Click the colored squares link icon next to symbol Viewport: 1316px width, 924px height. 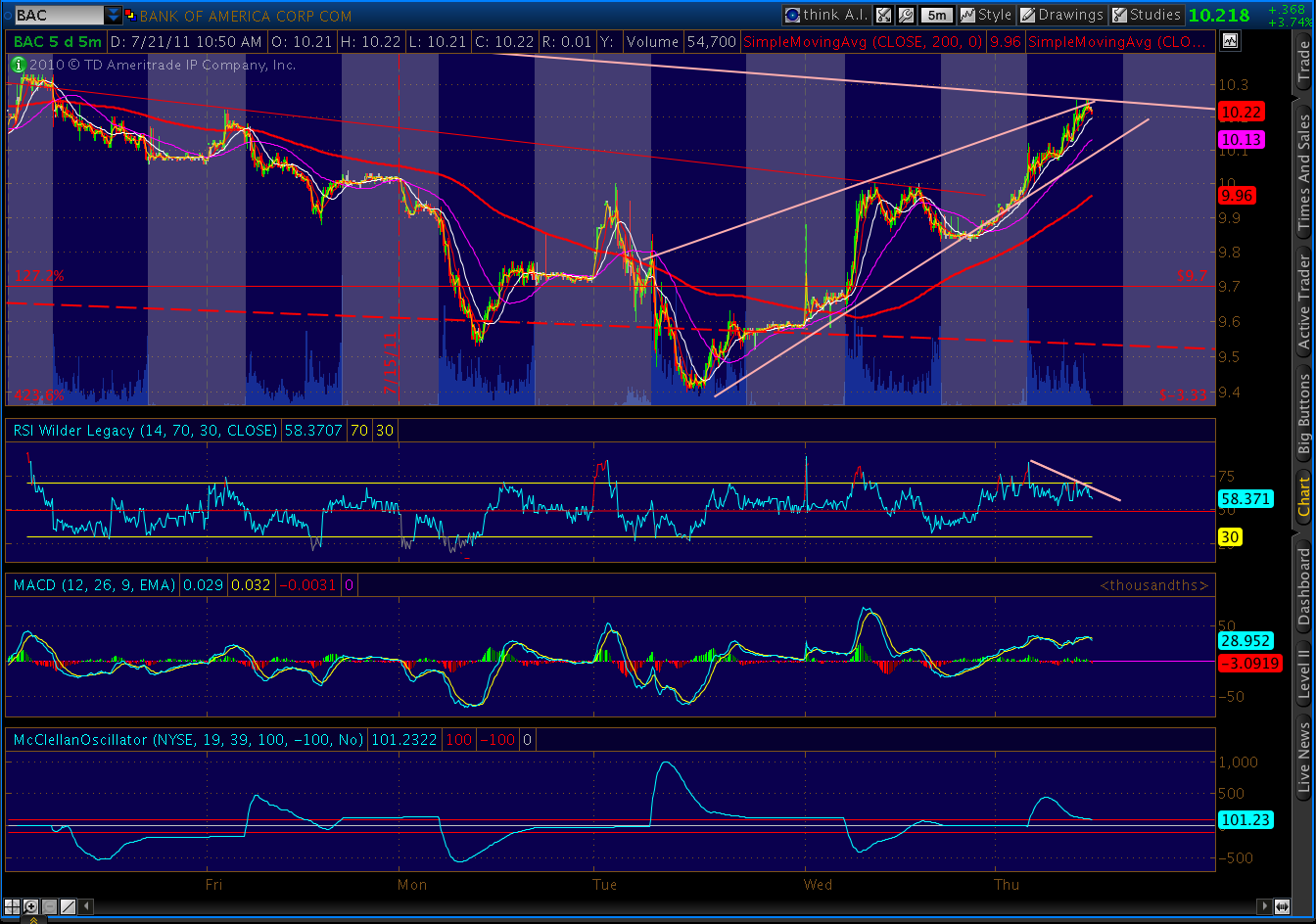coord(130,16)
